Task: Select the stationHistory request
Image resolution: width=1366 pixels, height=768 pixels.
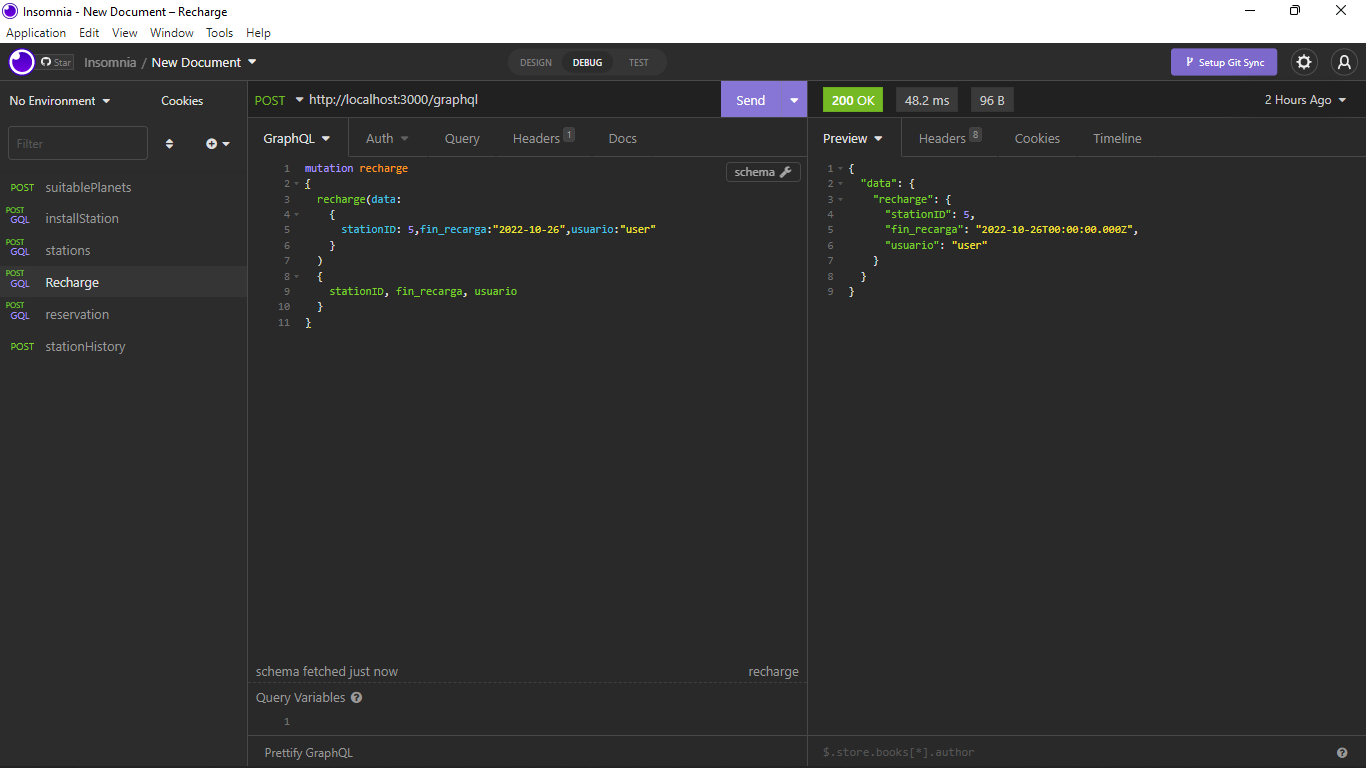Action: [123, 346]
